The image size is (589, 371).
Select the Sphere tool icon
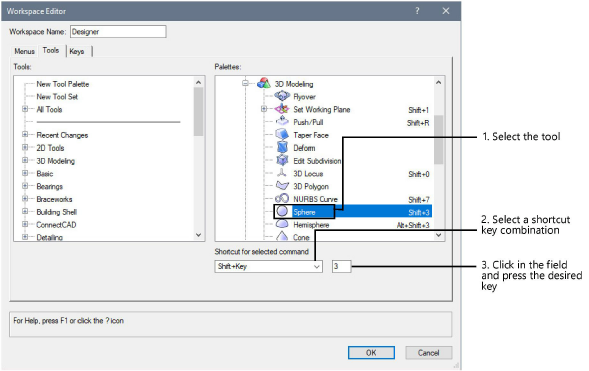[x=282, y=211]
